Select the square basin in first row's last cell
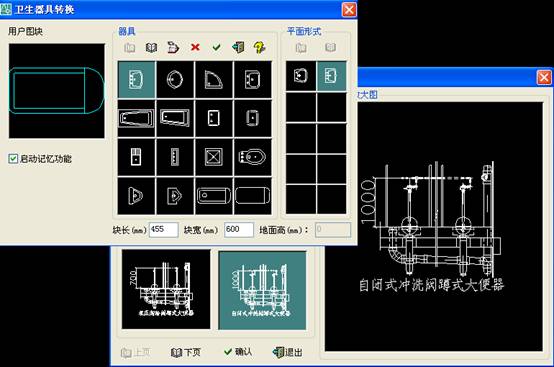The height and width of the screenshot is (367, 554). coord(253,79)
